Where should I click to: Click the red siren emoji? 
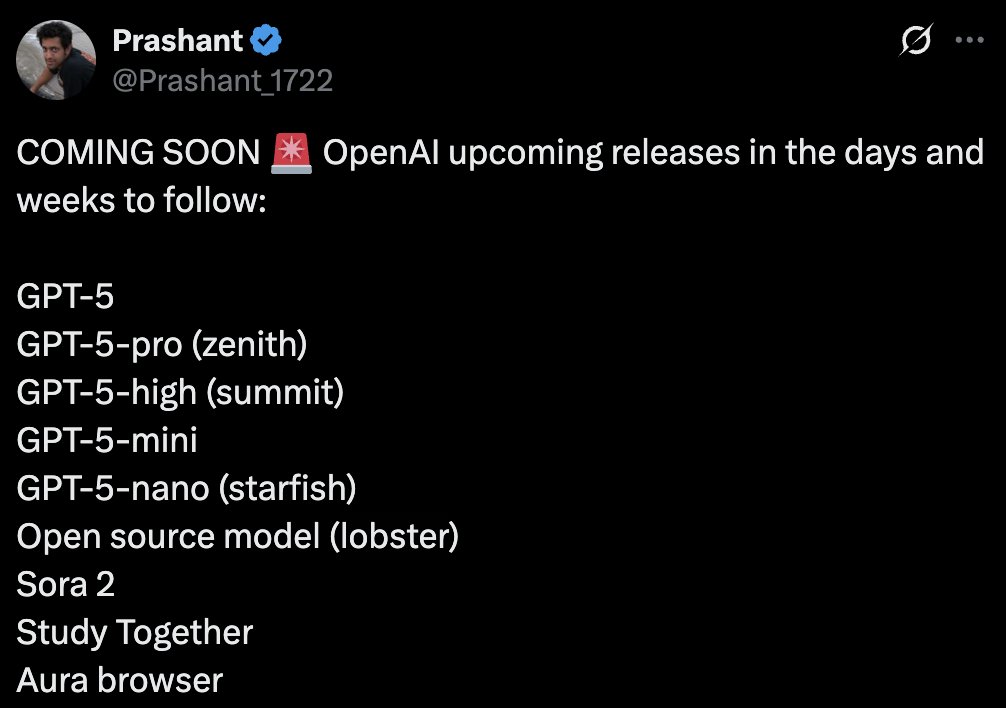coord(291,153)
